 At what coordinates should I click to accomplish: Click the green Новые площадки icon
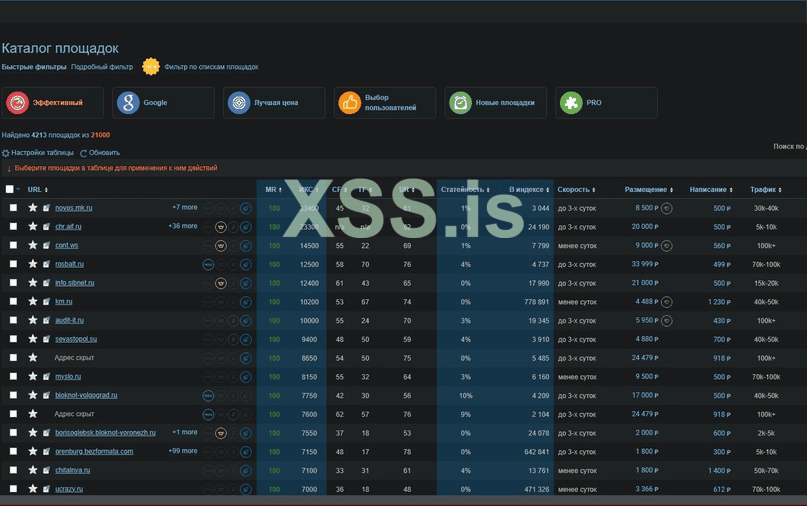tap(460, 102)
